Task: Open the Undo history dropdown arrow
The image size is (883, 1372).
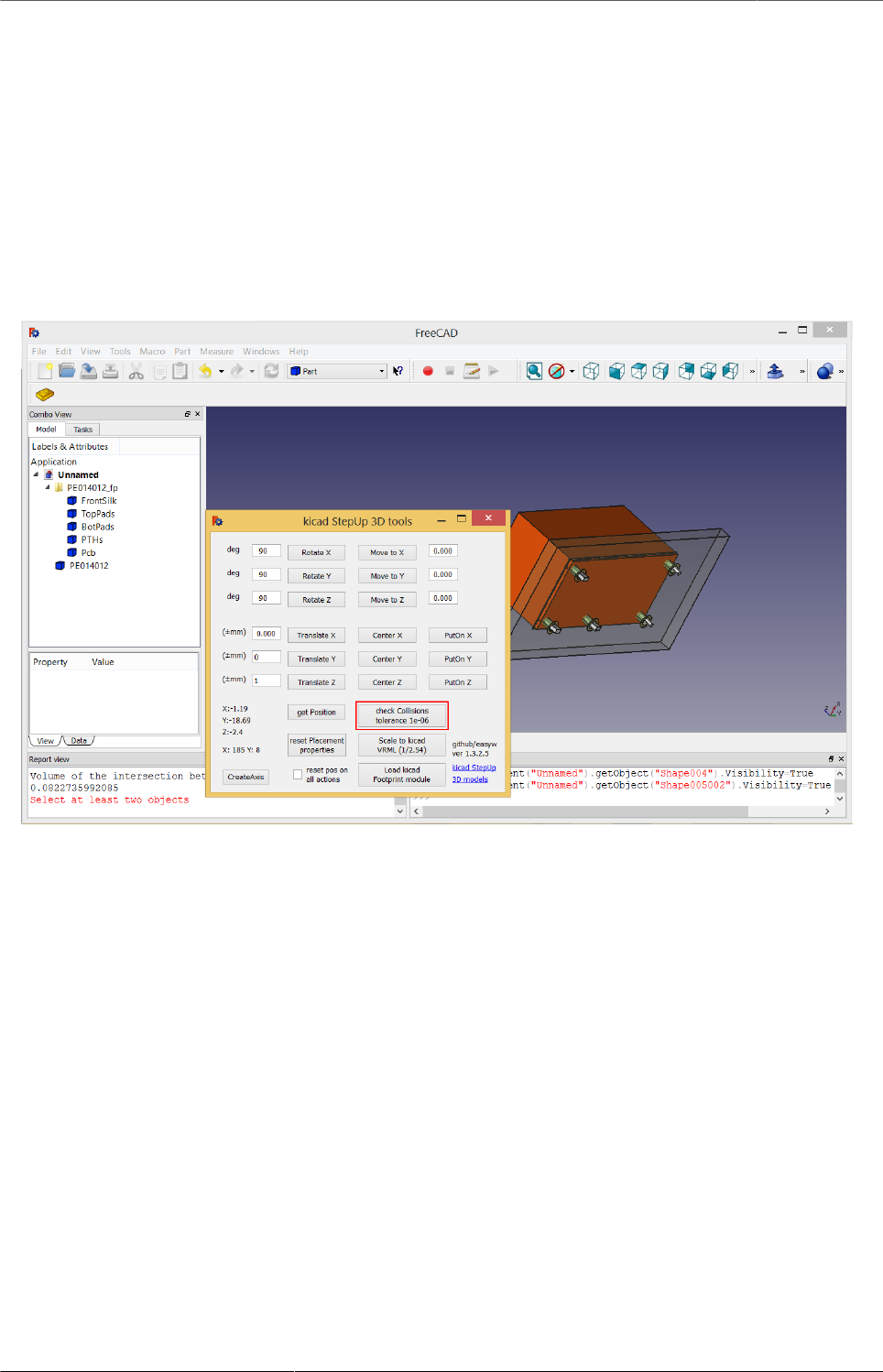Action: point(221,372)
